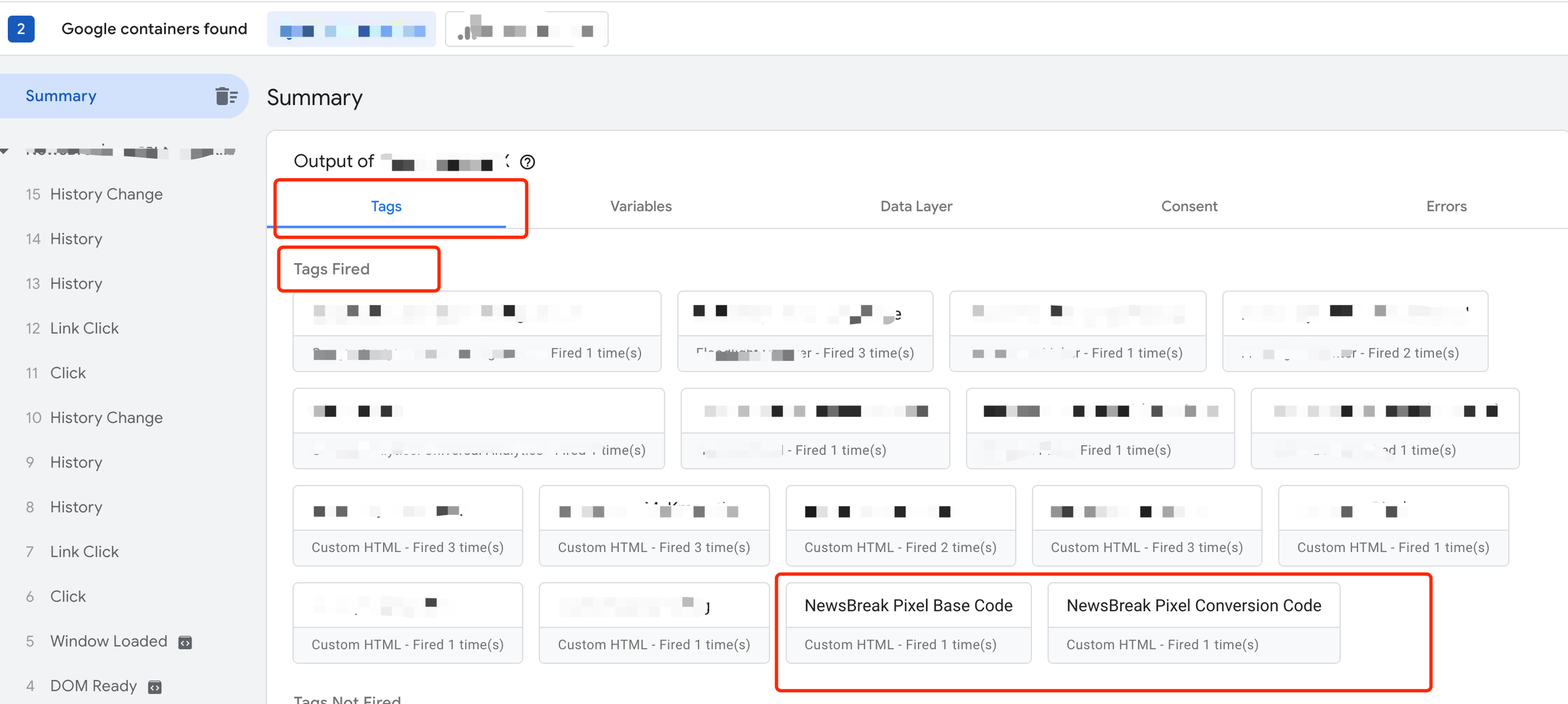Image resolution: width=1568 pixels, height=704 pixels.
Task: Switch to the Variables tab
Action: 640,206
